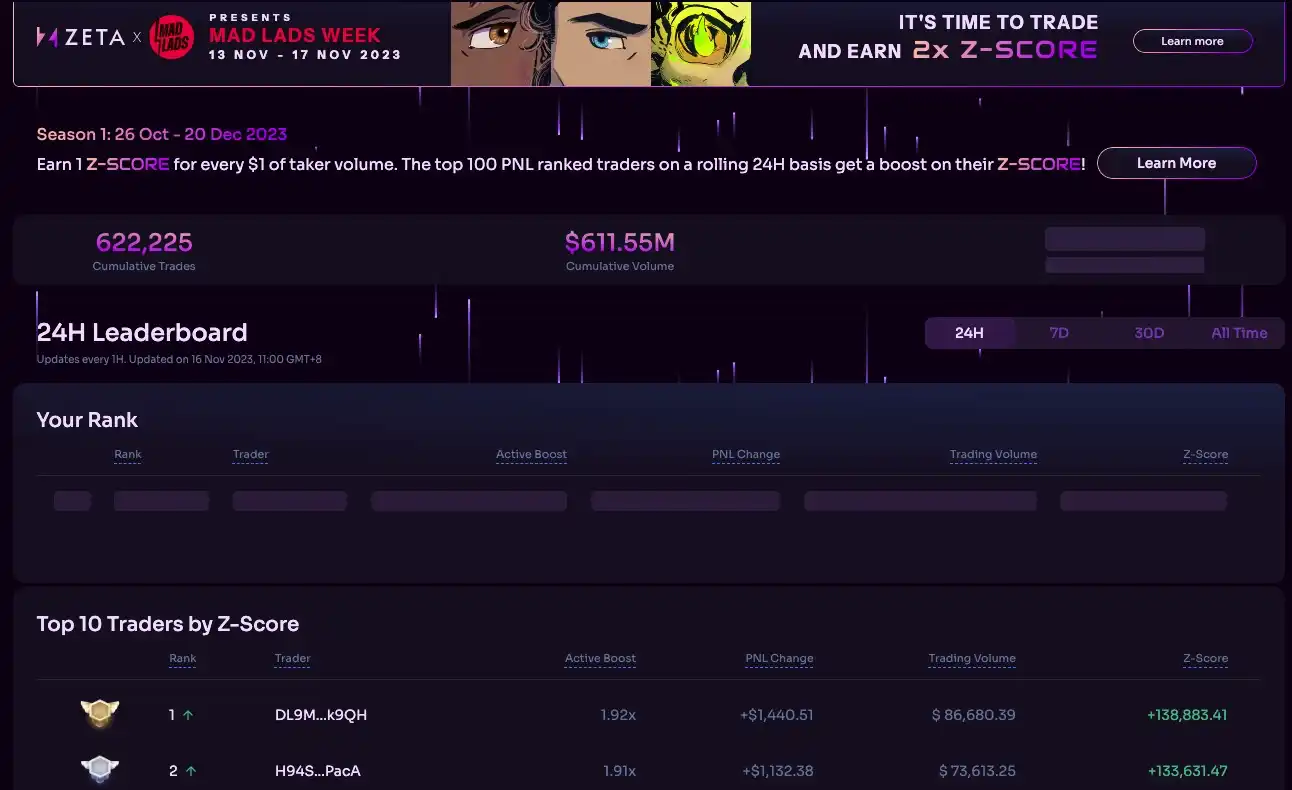
Task: Click the silver rank 2 badge icon
Action: pyautogui.click(x=99, y=770)
